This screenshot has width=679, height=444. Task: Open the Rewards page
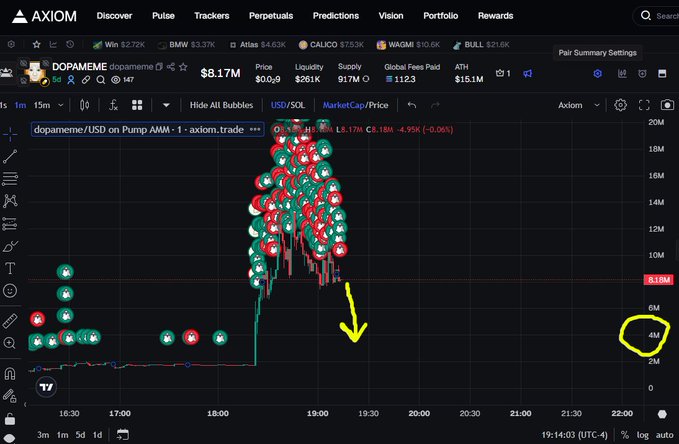(x=496, y=16)
